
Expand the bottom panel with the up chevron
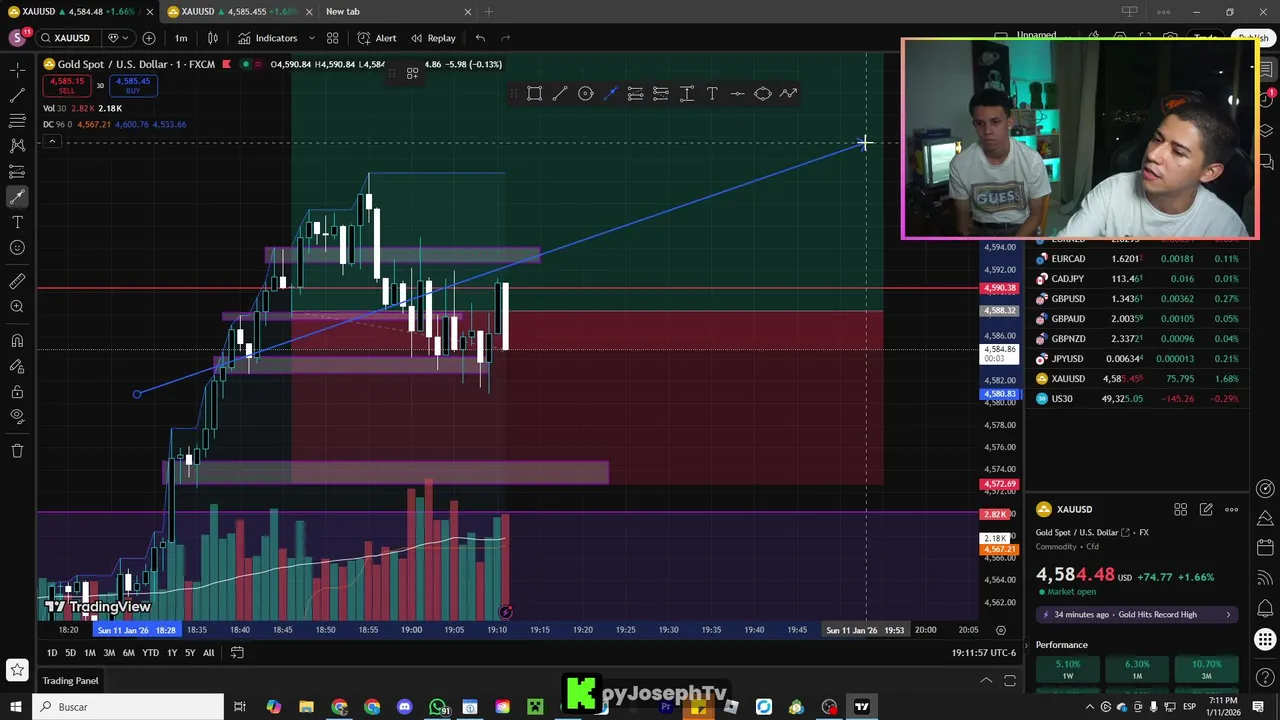coord(986,681)
